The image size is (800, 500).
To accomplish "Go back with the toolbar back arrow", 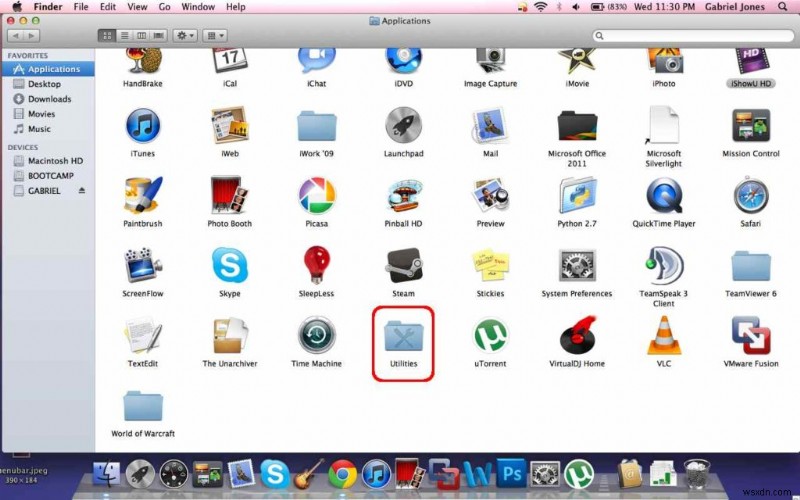I will [x=15, y=36].
